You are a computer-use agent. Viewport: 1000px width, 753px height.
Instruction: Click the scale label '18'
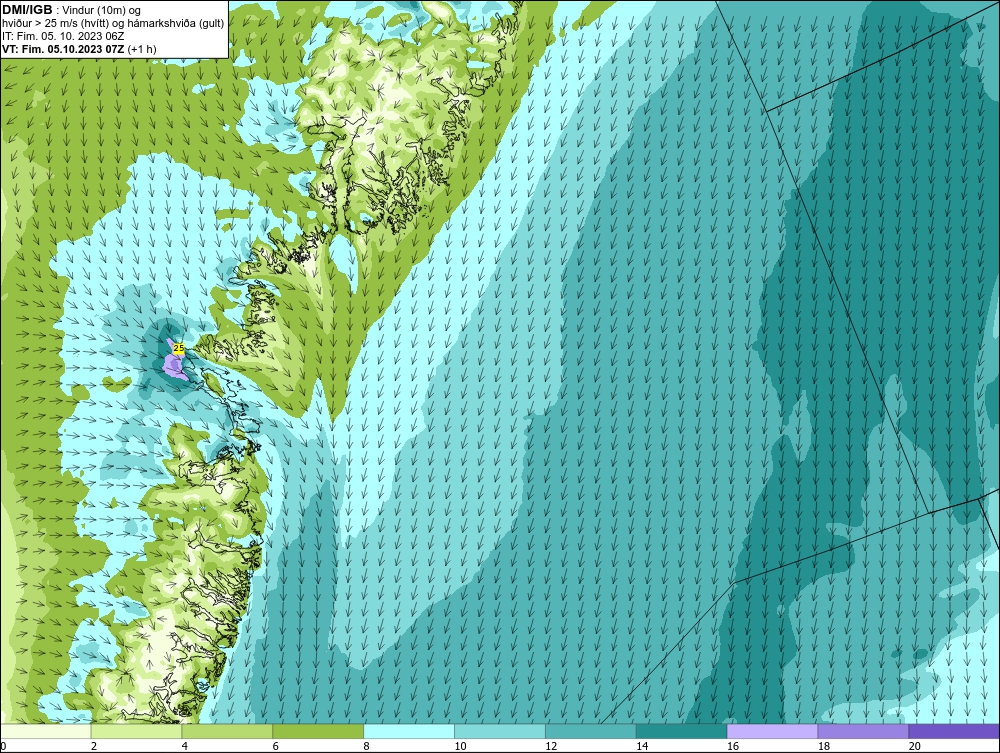(x=823, y=746)
